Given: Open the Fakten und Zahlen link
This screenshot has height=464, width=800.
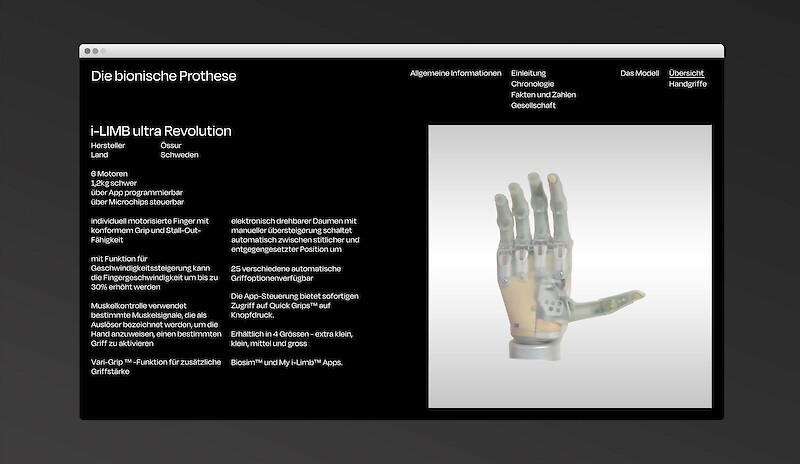Looking at the screenshot, I should pos(543,94).
